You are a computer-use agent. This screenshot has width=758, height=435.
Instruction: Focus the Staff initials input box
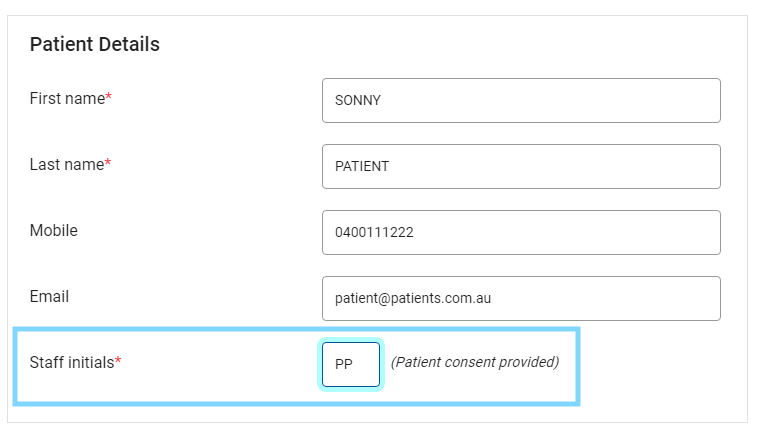[x=351, y=364]
